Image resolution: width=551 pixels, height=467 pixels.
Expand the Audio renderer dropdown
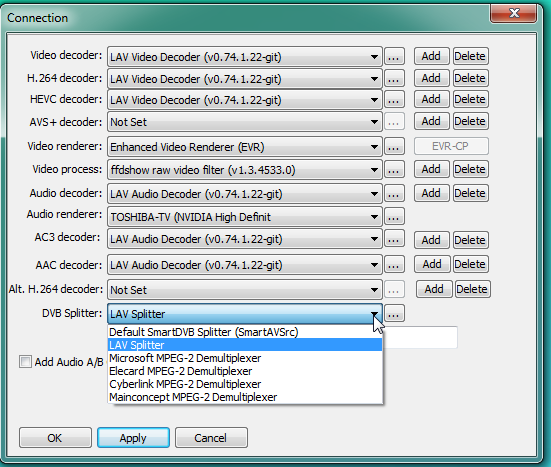245,217
